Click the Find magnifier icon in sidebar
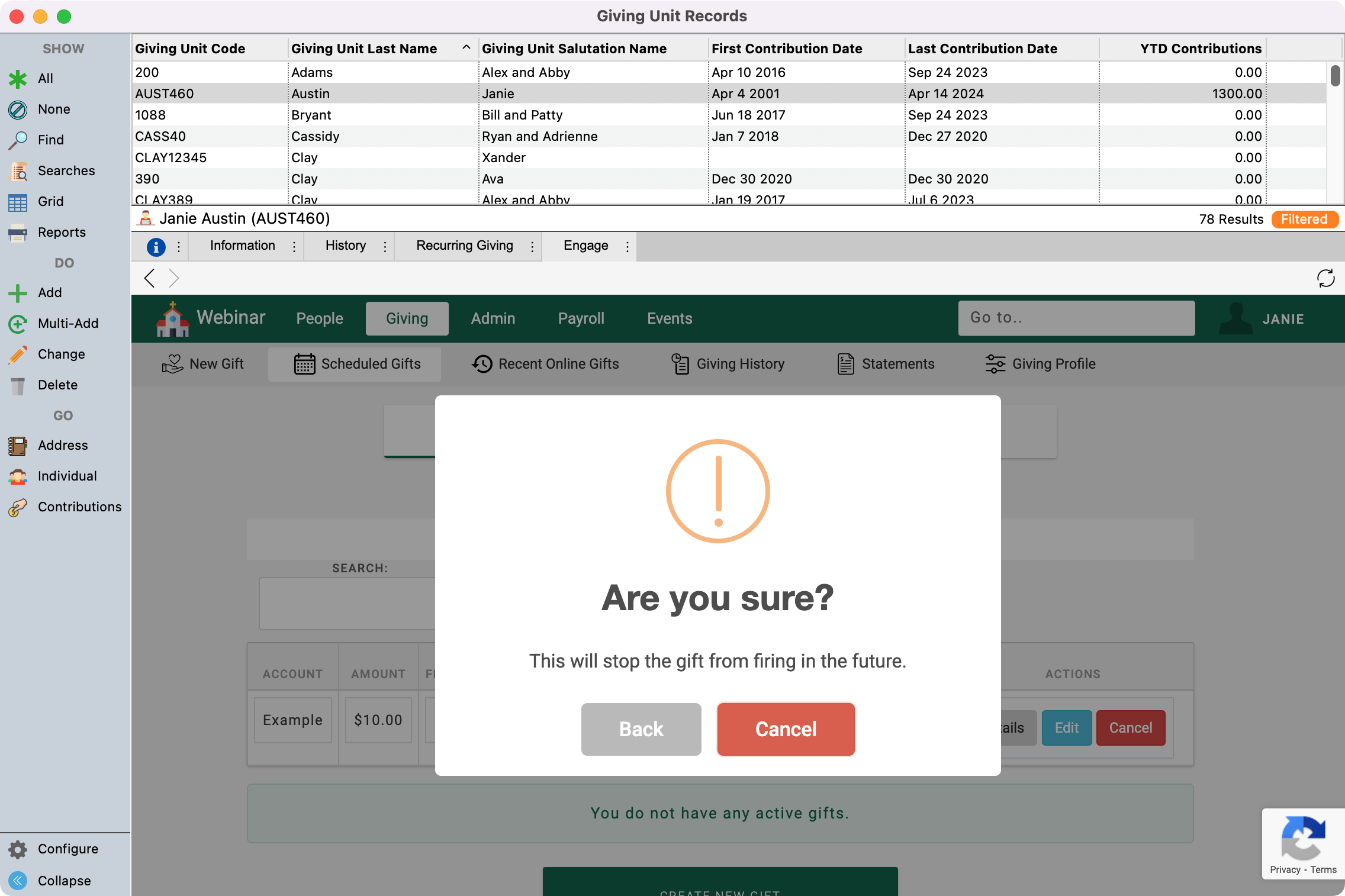The image size is (1345, 896). coord(18,140)
